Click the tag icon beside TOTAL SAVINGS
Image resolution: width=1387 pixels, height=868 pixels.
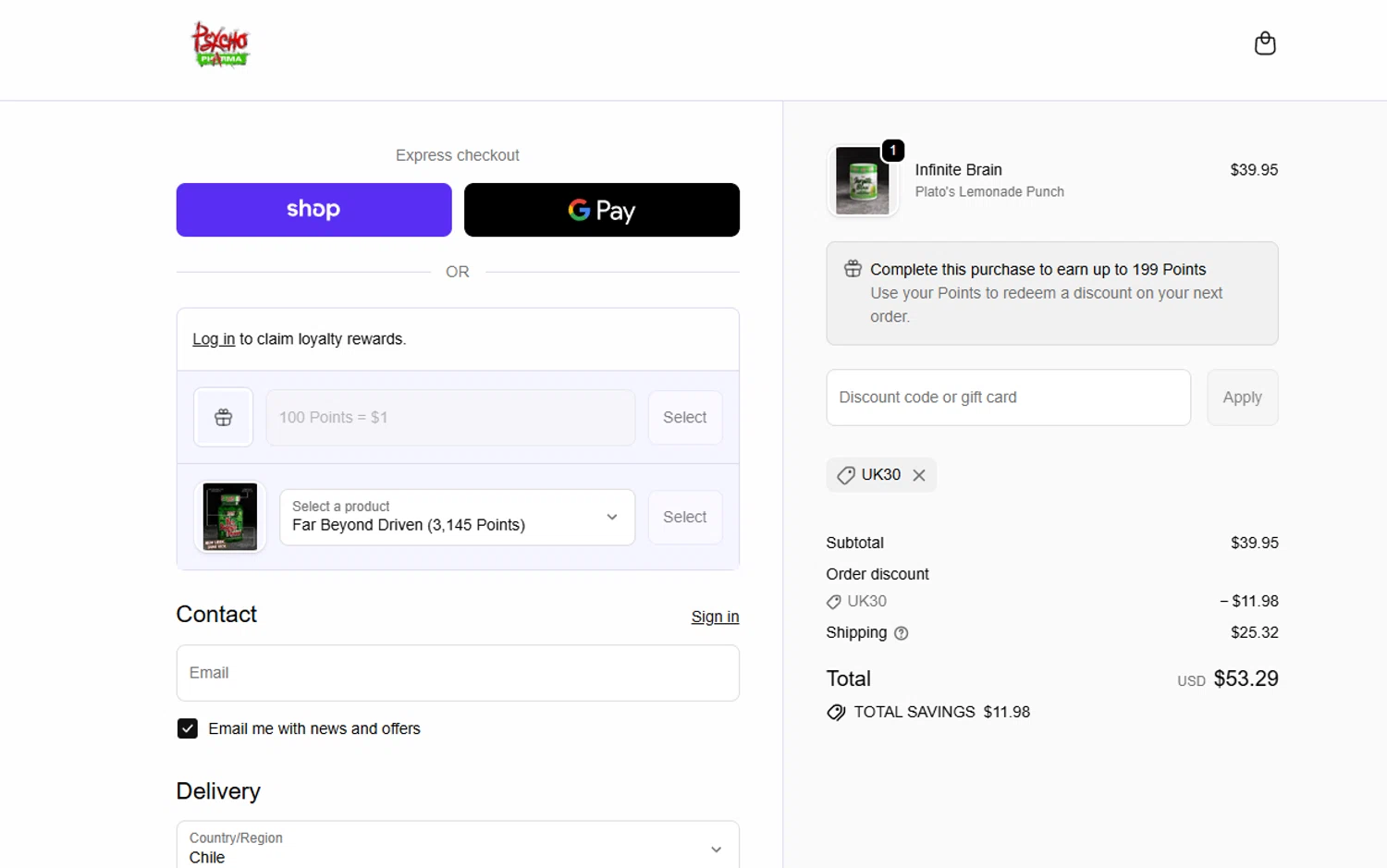(x=836, y=713)
